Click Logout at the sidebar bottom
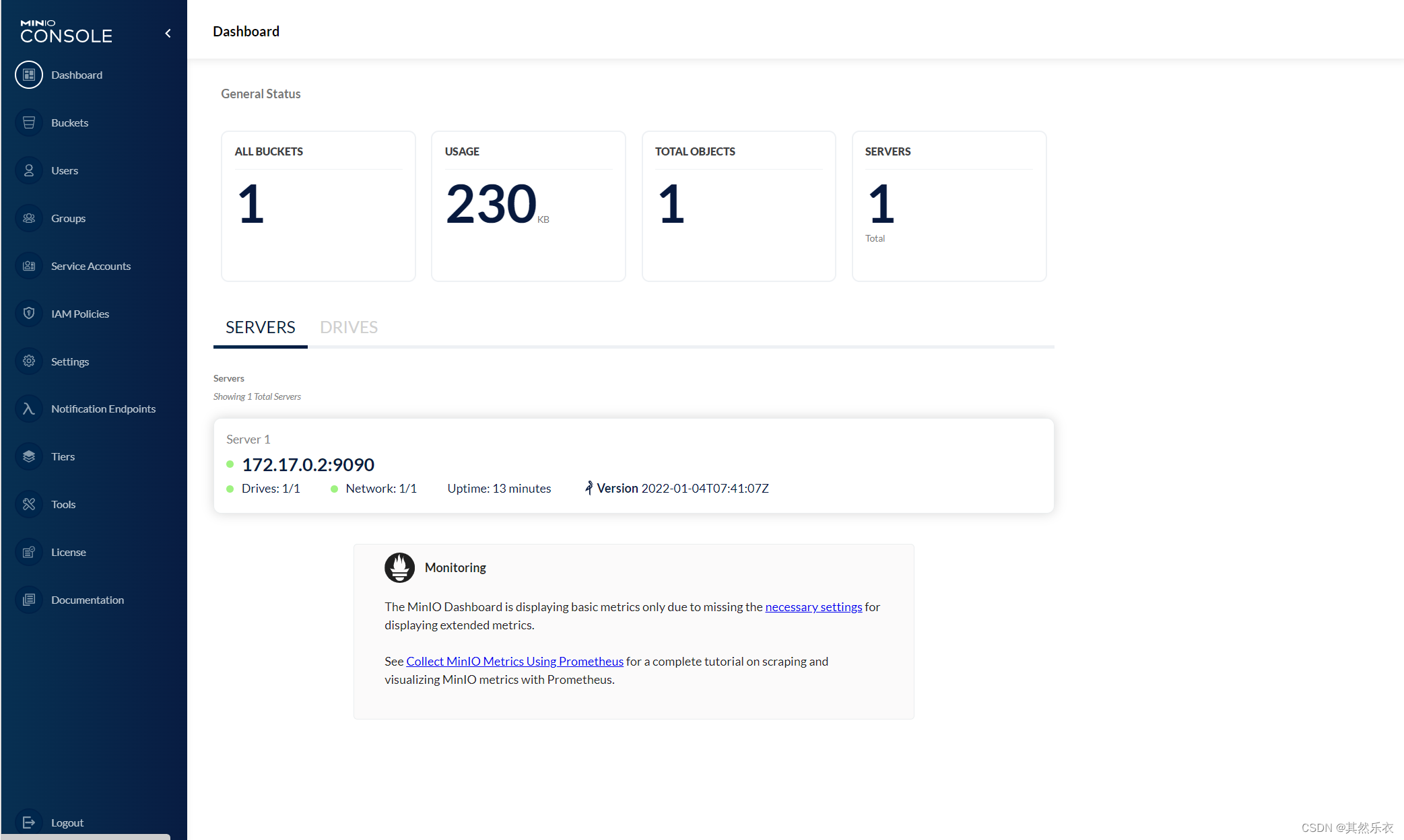The width and height of the screenshot is (1404, 840). click(67, 823)
